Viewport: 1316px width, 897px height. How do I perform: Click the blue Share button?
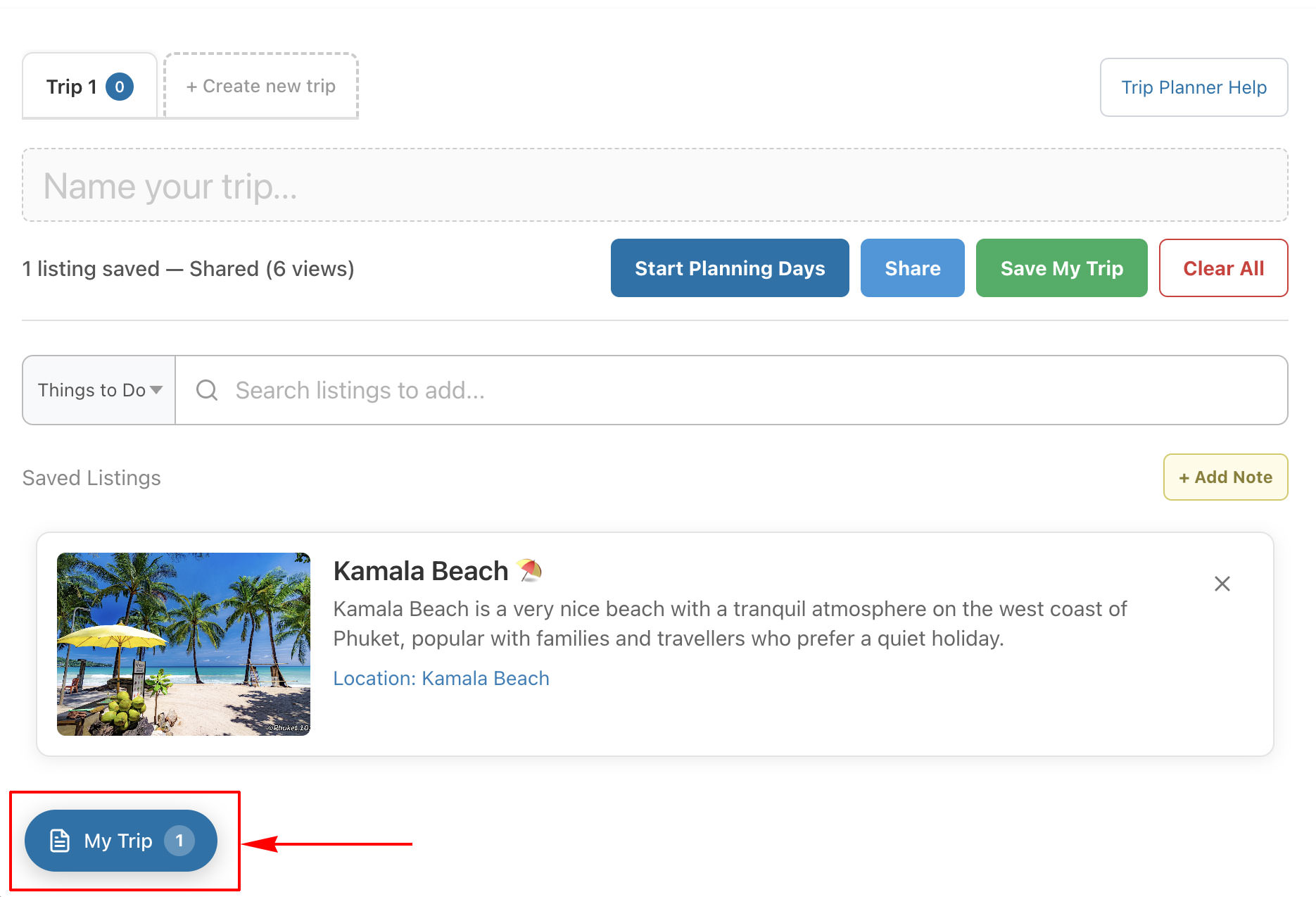(x=912, y=268)
